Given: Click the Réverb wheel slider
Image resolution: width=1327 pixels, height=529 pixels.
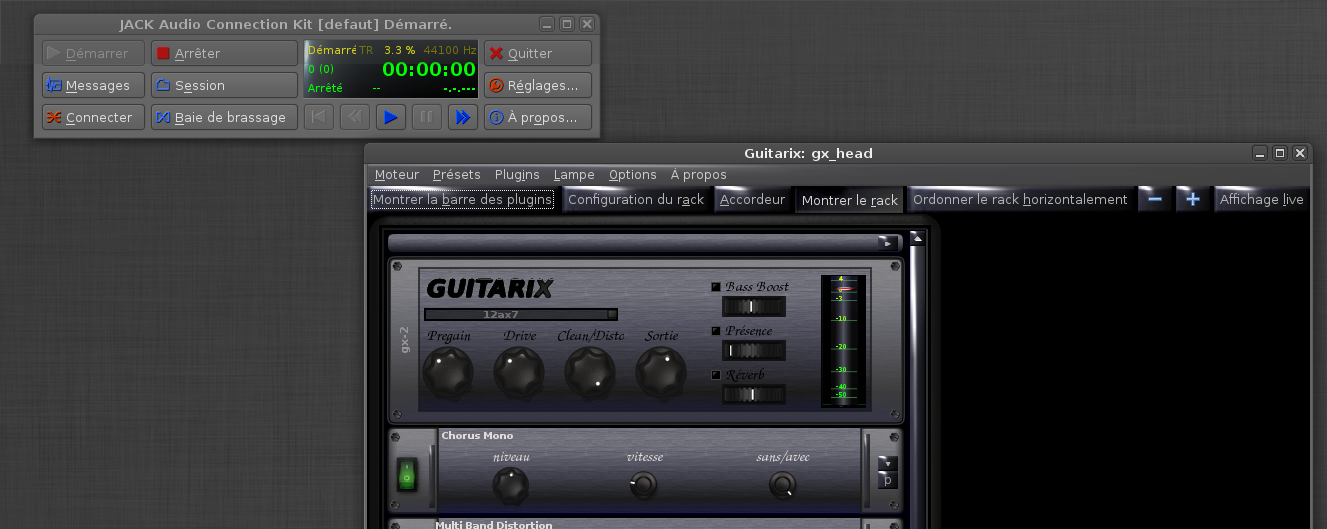Looking at the screenshot, I should (754, 394).
